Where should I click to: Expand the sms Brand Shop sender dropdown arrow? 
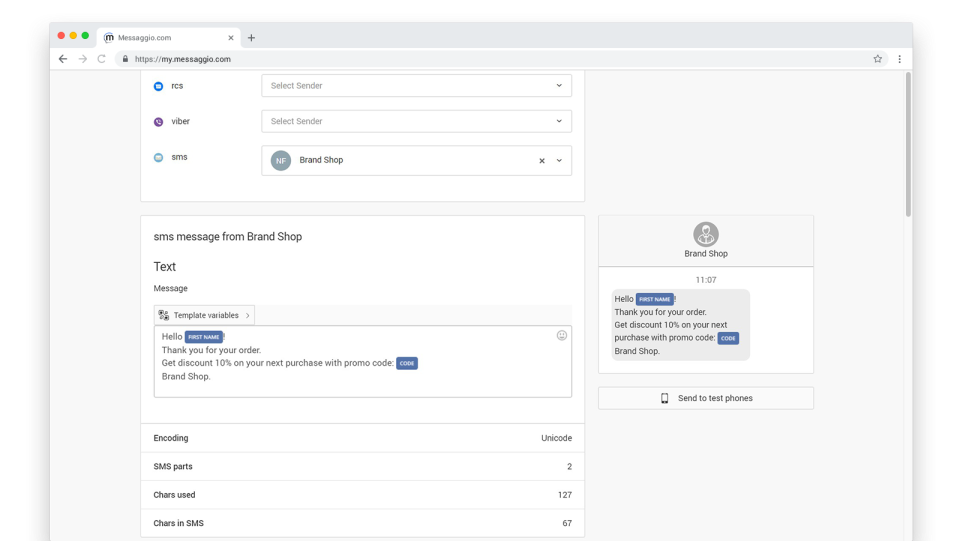pyautogui.click(x=559, y=160)
